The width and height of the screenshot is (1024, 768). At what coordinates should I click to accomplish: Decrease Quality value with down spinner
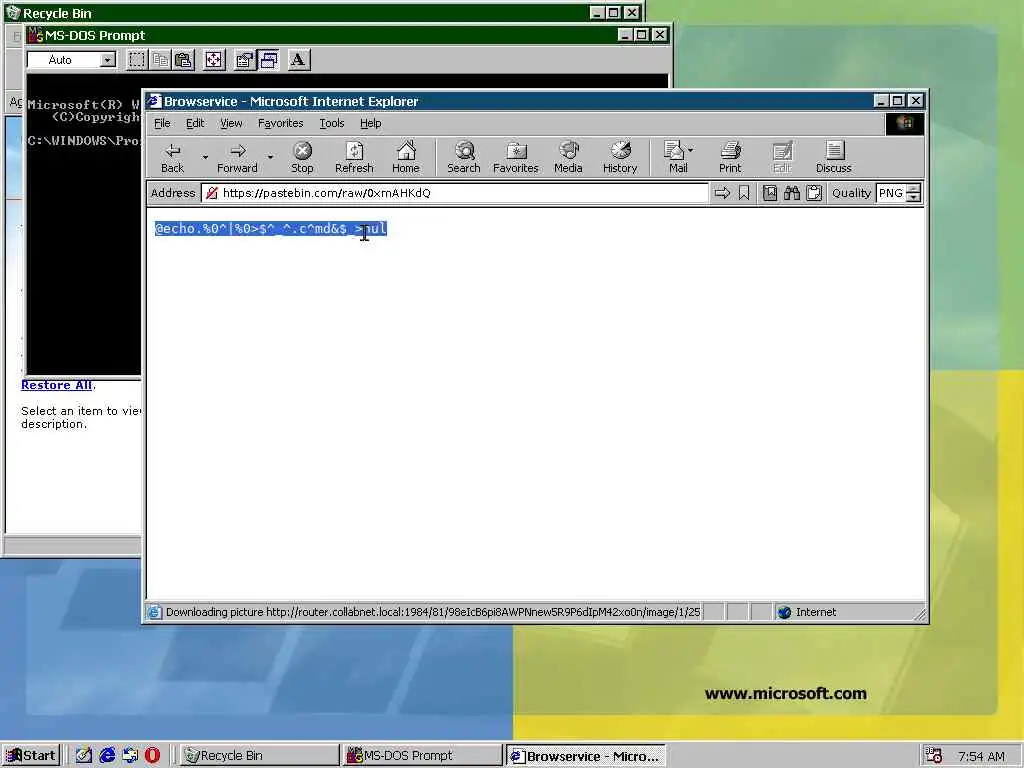[x=914, y=197]
